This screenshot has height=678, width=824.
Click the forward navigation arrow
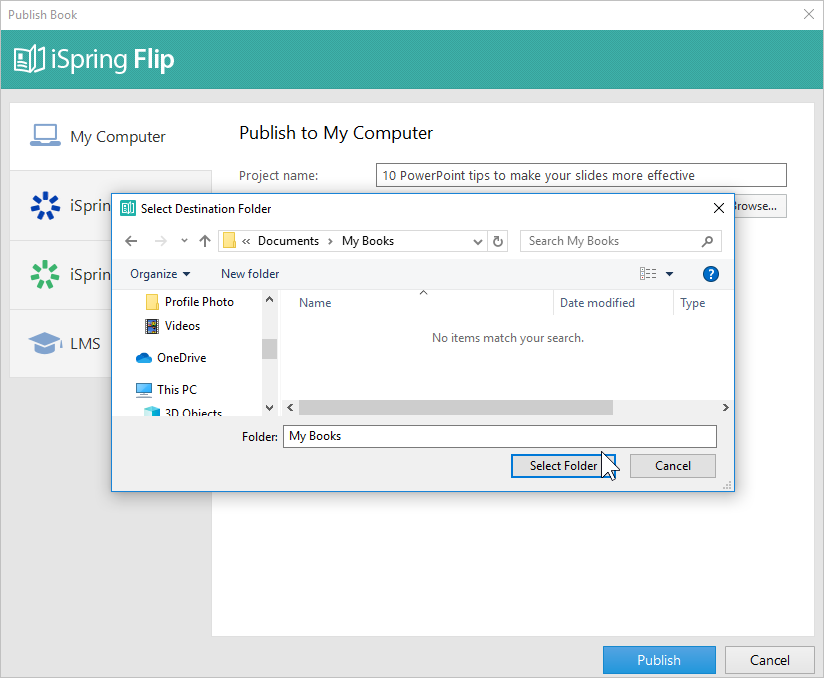tap(160, 241)
